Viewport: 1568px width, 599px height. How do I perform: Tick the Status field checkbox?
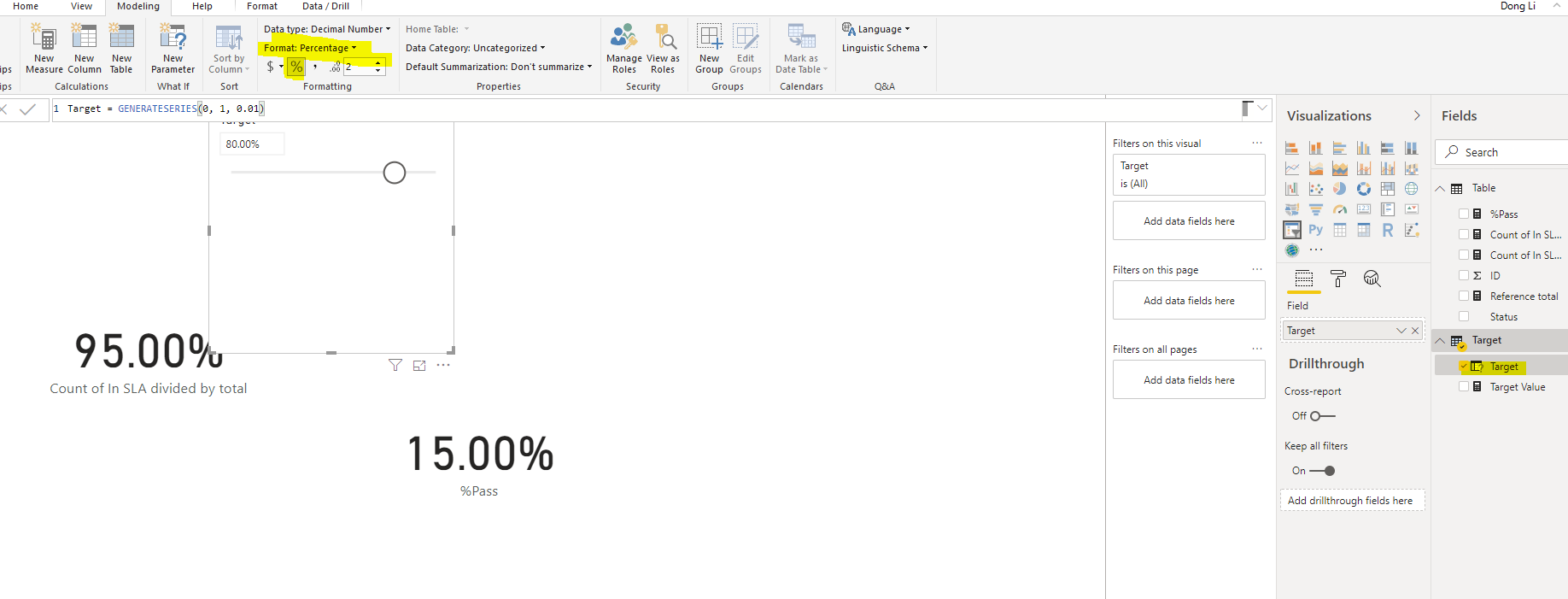(1464, 316)
